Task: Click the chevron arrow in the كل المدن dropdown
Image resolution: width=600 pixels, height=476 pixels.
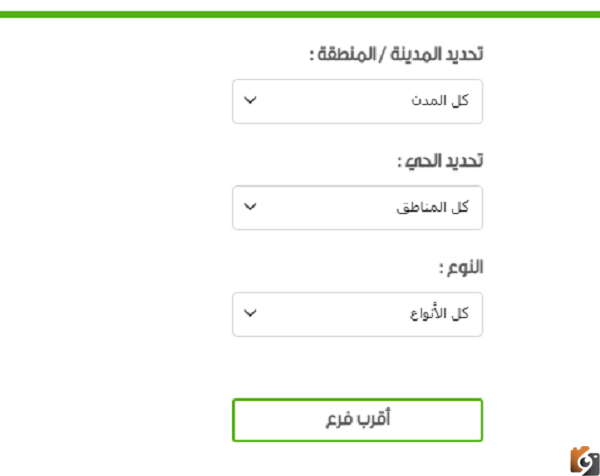Action: 250,100
